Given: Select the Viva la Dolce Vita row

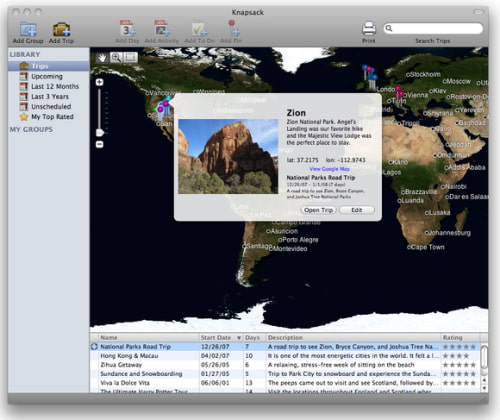Looking at the screenshot, I should 285,383.
